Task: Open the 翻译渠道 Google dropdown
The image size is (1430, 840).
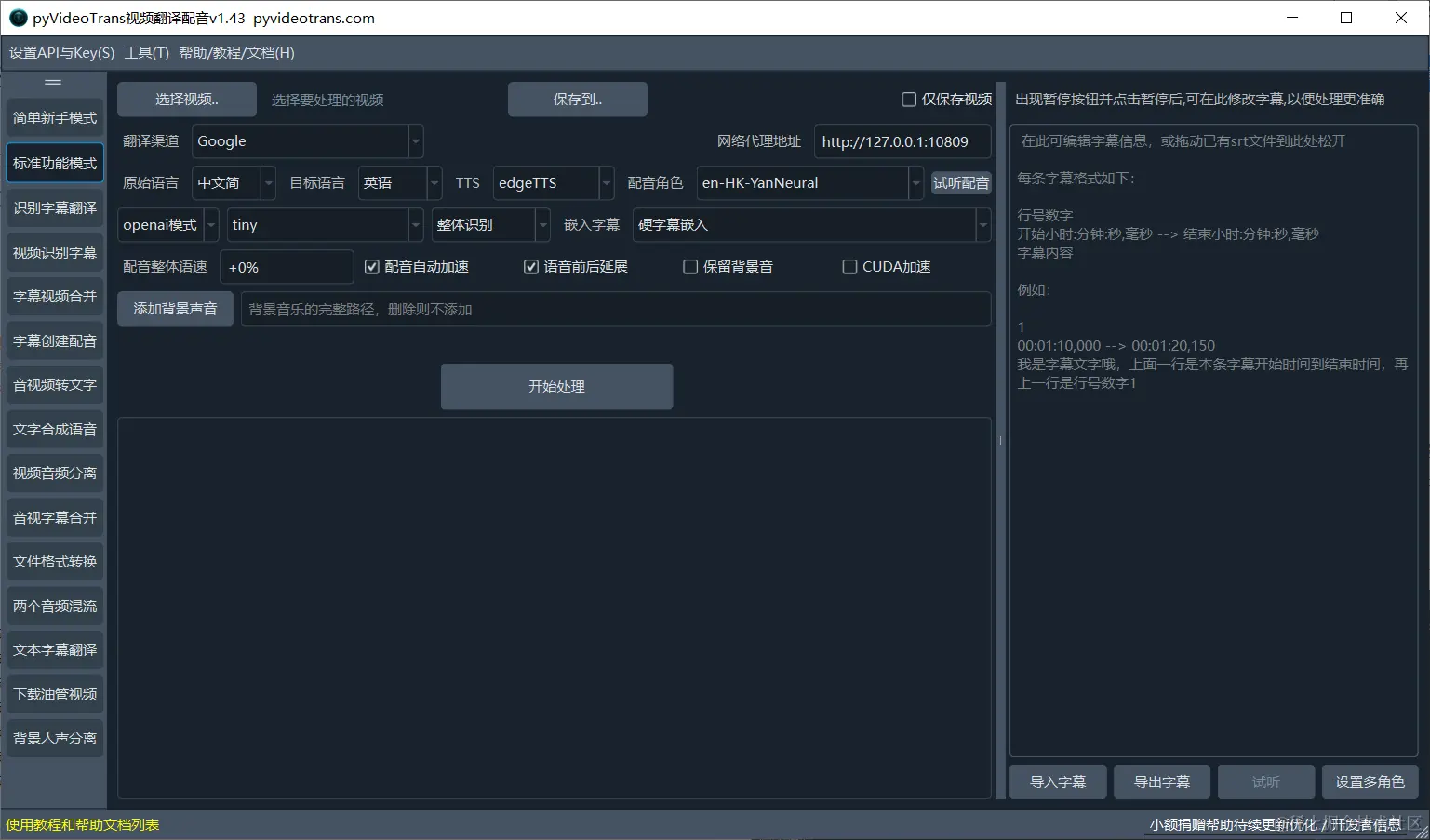Action: 415,140
